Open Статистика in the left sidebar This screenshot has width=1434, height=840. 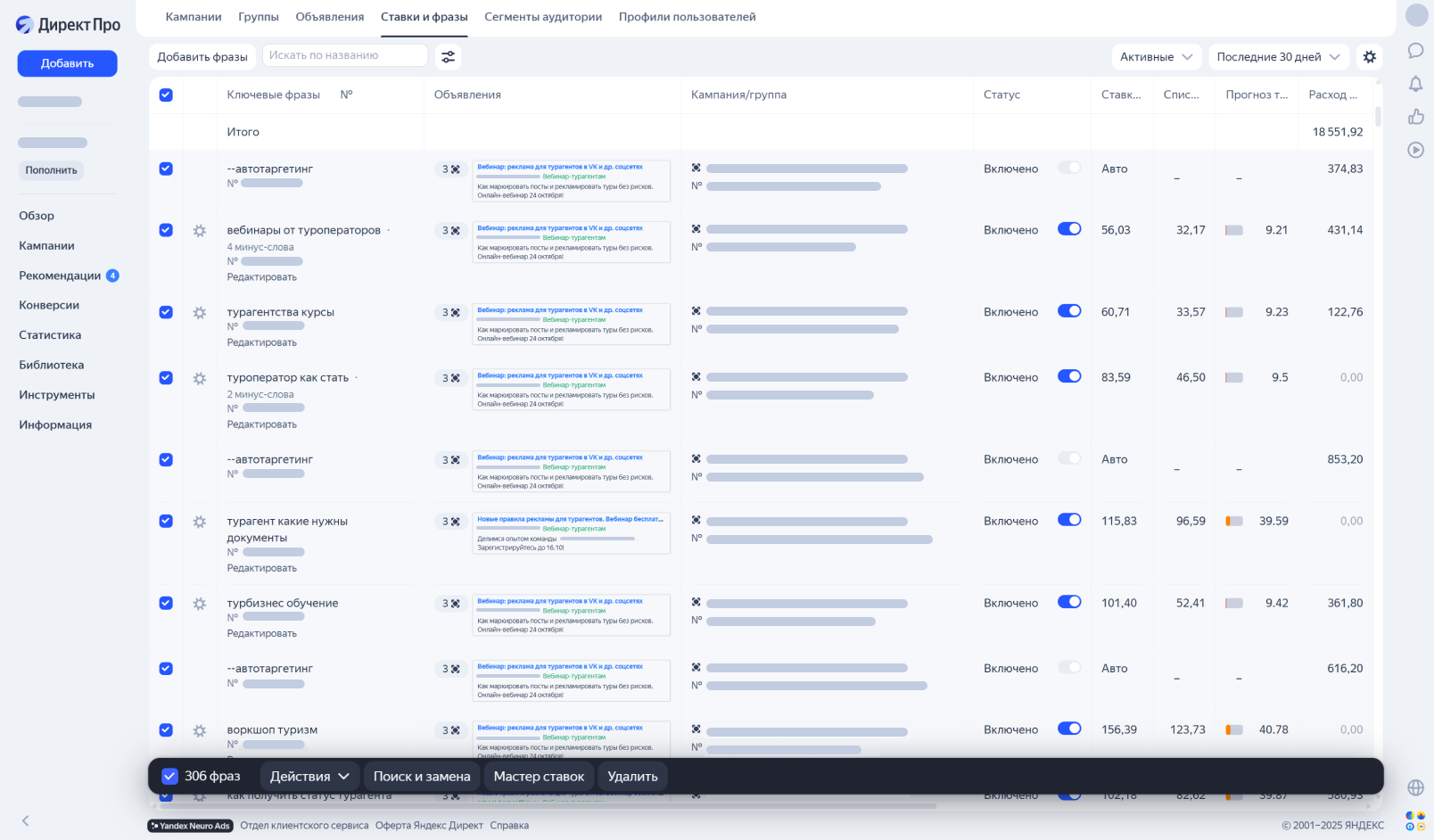pos(50,335)
